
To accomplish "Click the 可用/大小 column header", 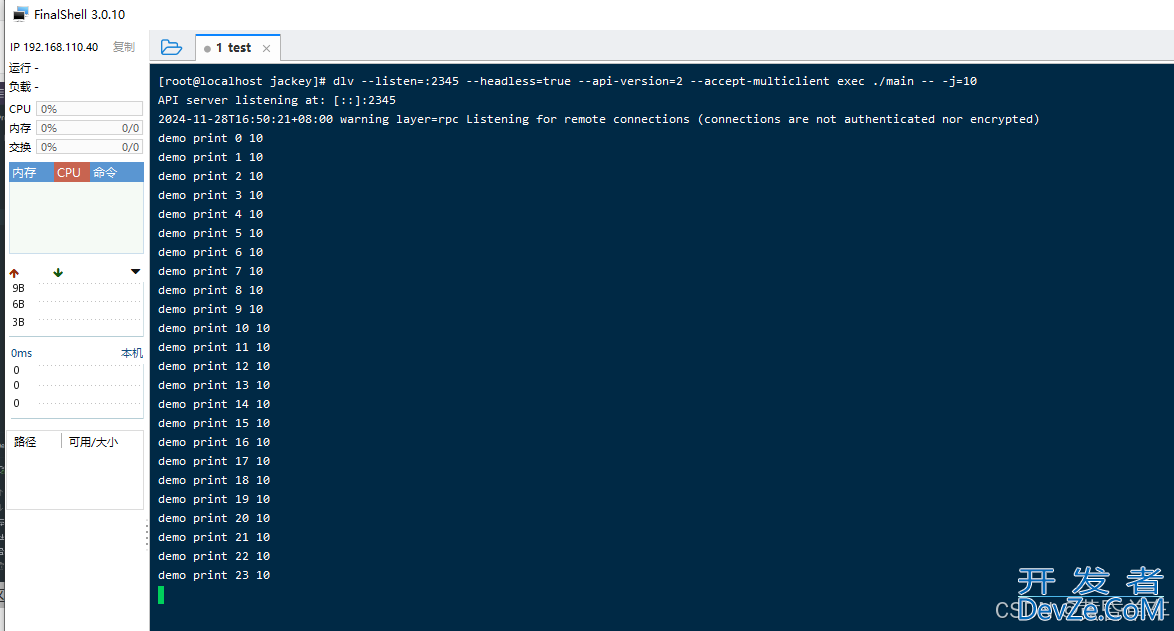I will tap(94, 442).
